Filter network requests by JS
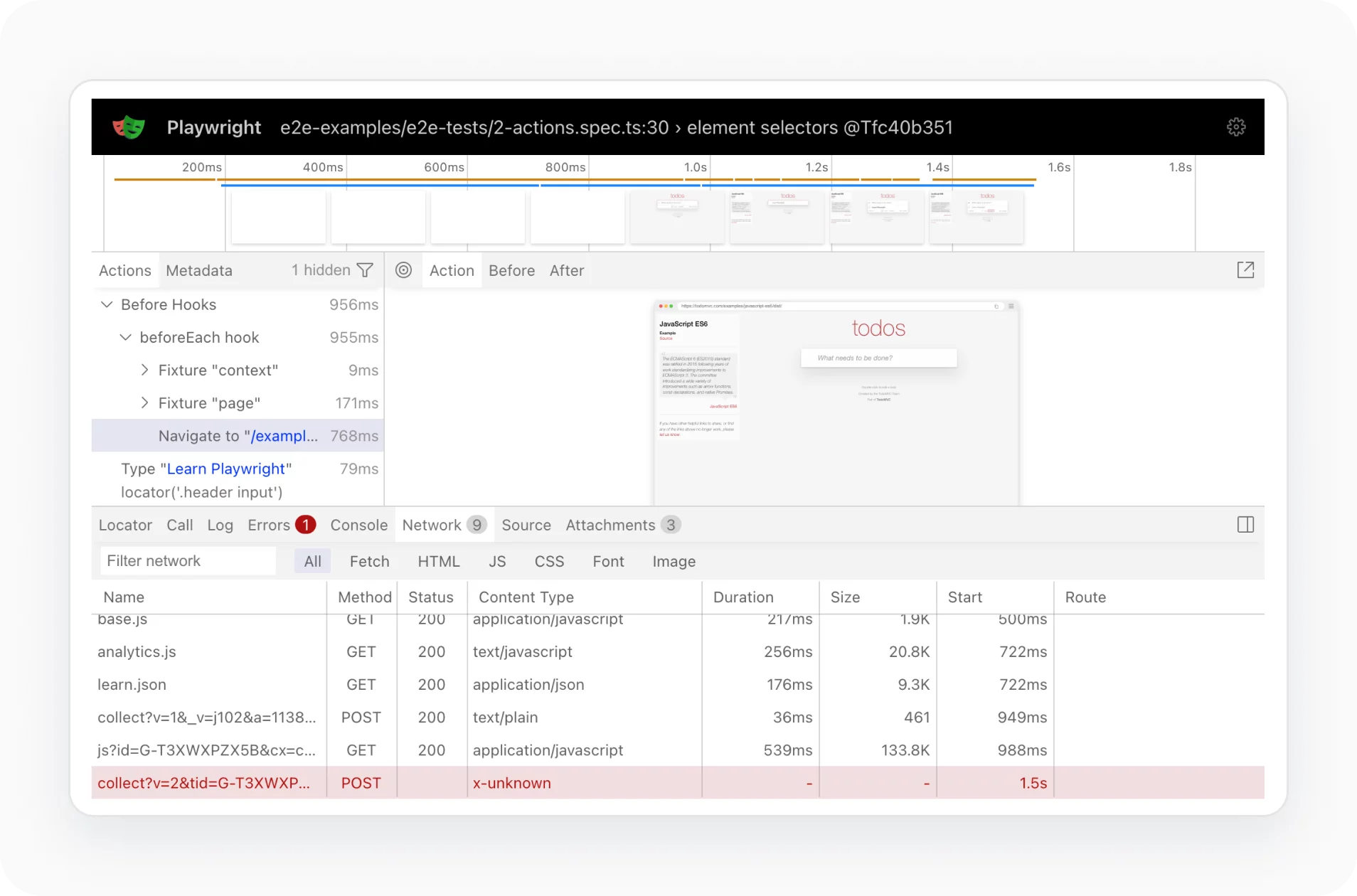The width and height of the screenshot is (1357, 896). pyautogui.click(x=497, y=561)
